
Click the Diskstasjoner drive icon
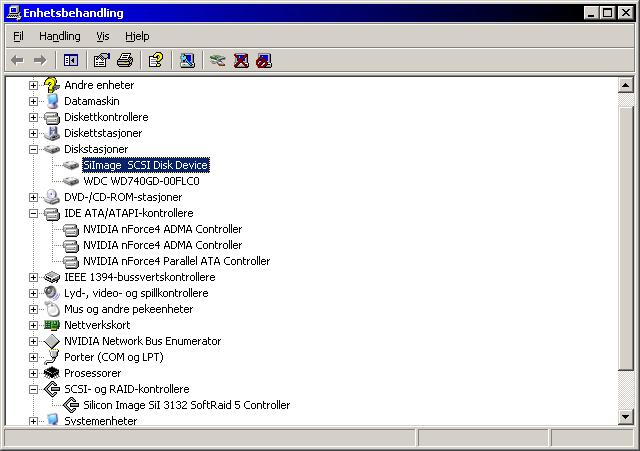pyautogui.click(x=52, y=149)
